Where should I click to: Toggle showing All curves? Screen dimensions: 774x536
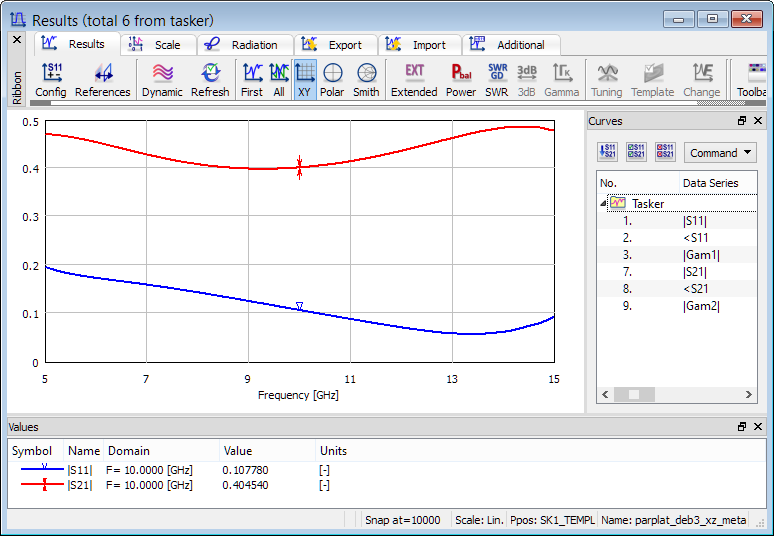[x=279, y=79]
